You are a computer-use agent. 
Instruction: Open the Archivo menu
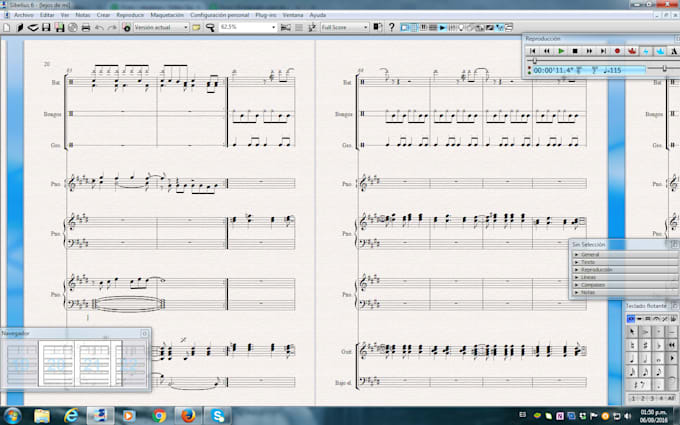(x=23, y=15)
